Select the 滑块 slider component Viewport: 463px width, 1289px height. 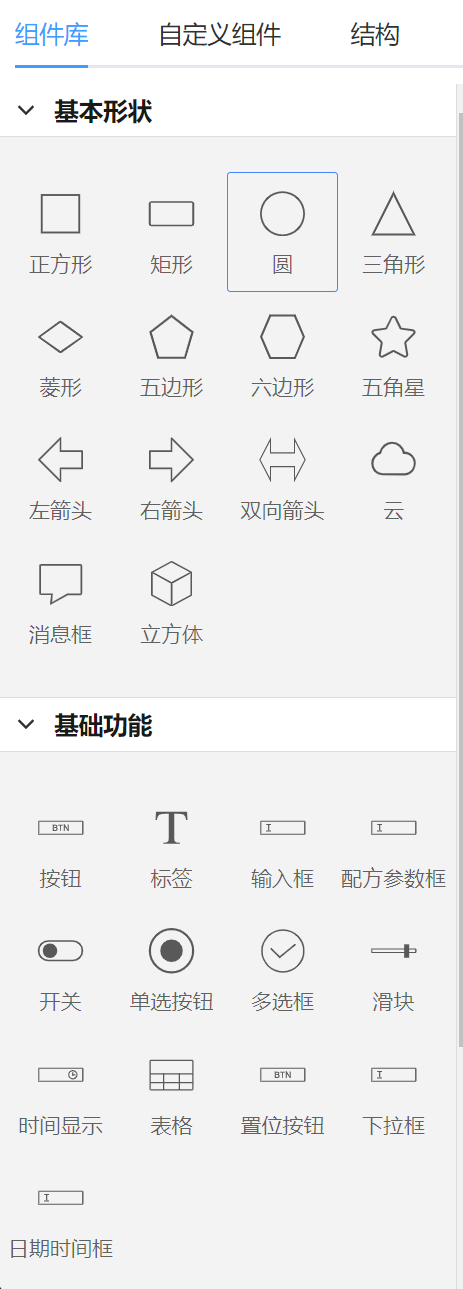point(393,970)
